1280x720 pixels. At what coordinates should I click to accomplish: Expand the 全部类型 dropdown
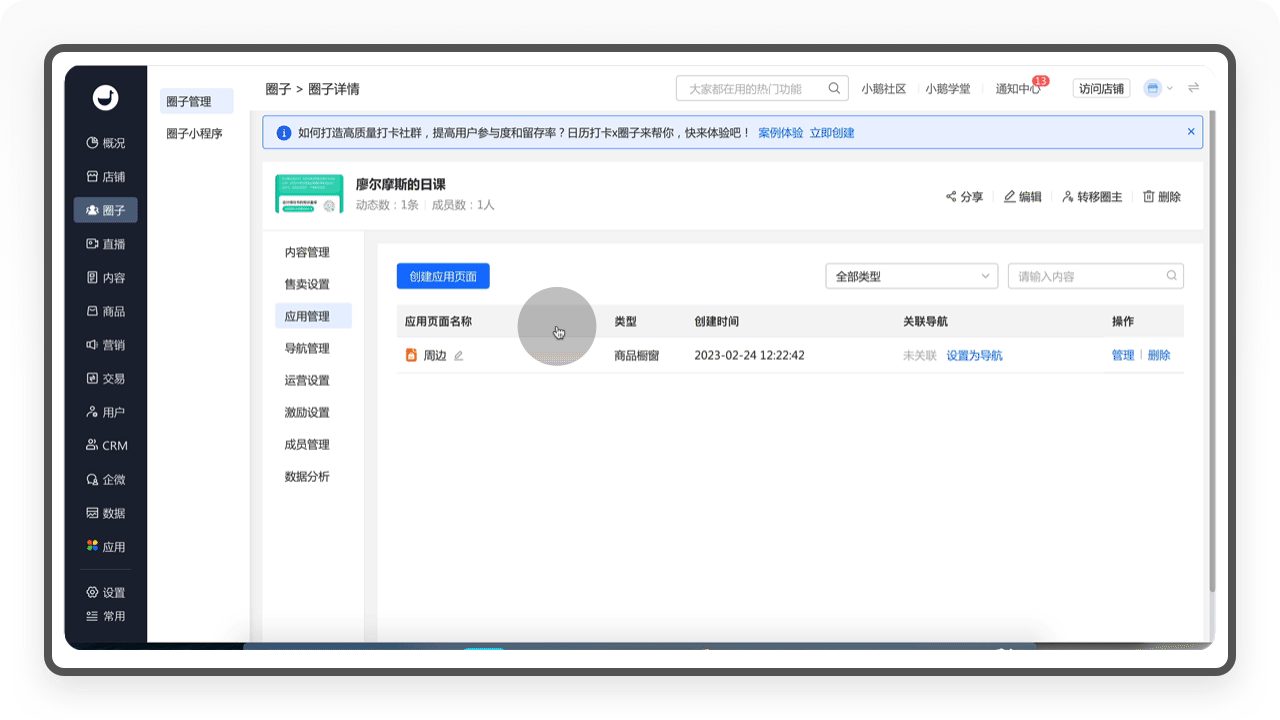click(x=912, y=276)
